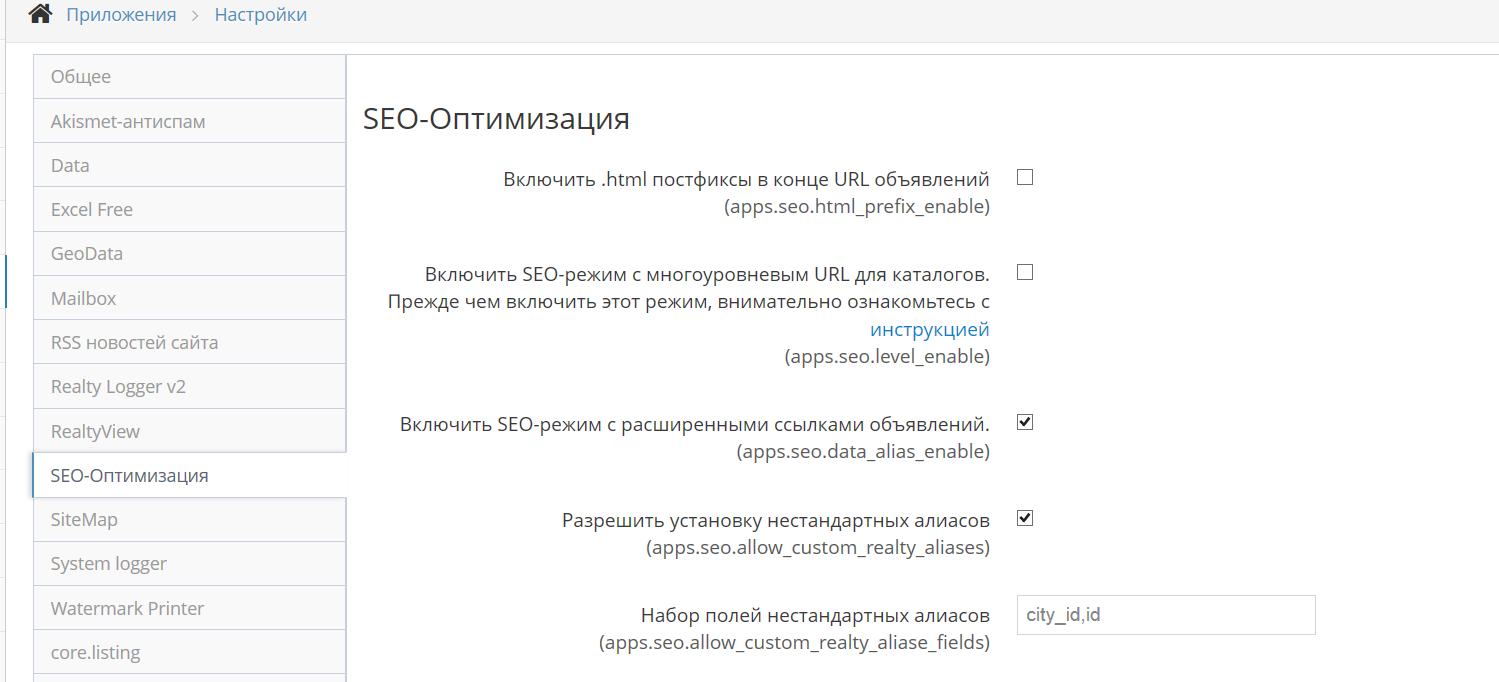This screenshot has height=682, width=1499.
Task: Open the Mailbox settings tab
Action: click(x=190, y=298)
